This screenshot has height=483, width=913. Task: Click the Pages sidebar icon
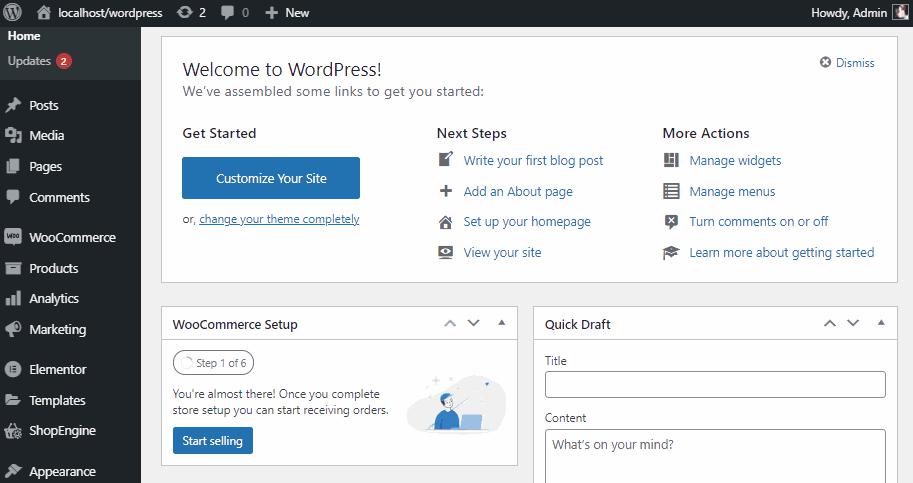click(13, 166)
